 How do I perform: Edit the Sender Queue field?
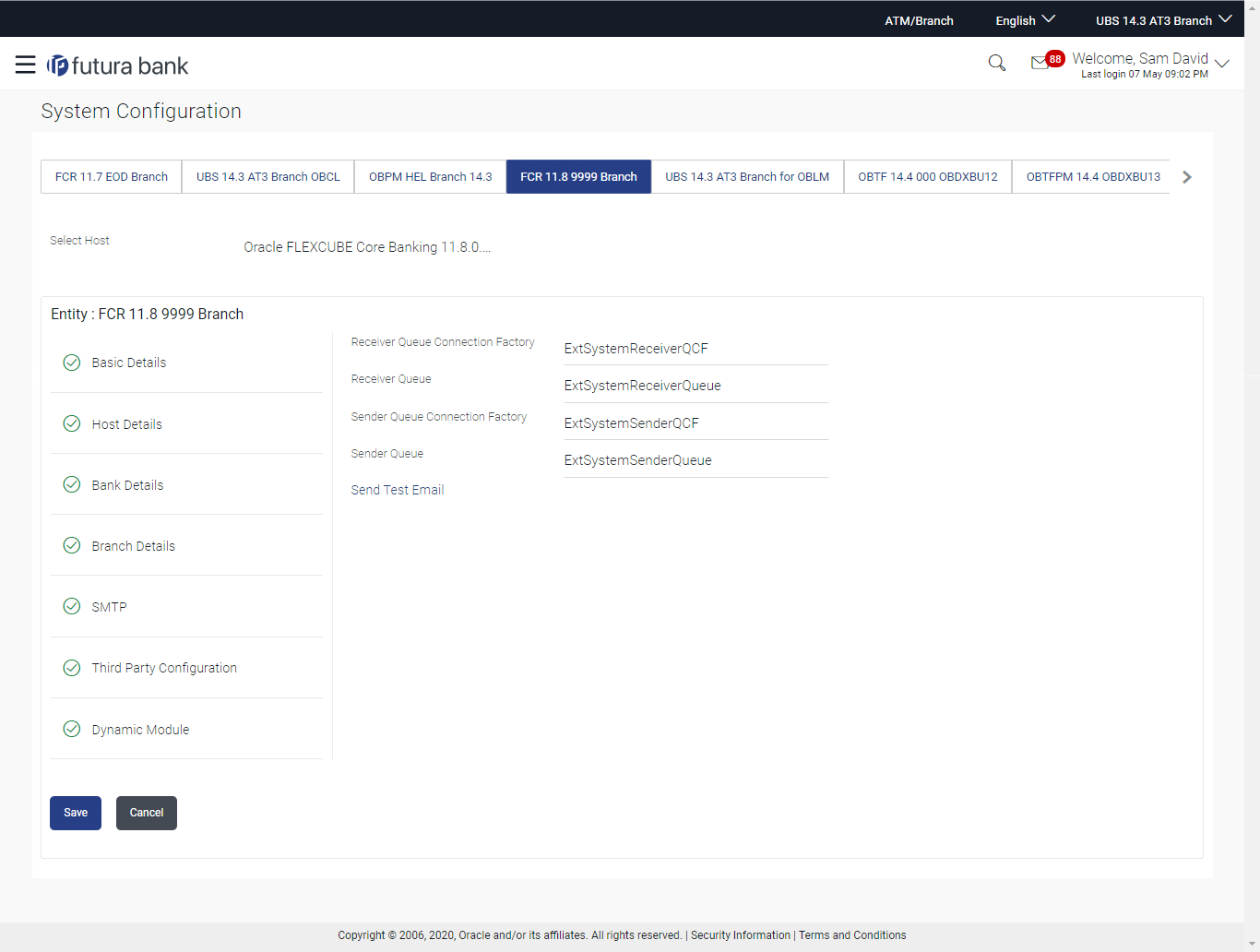(x=696, y=460)
